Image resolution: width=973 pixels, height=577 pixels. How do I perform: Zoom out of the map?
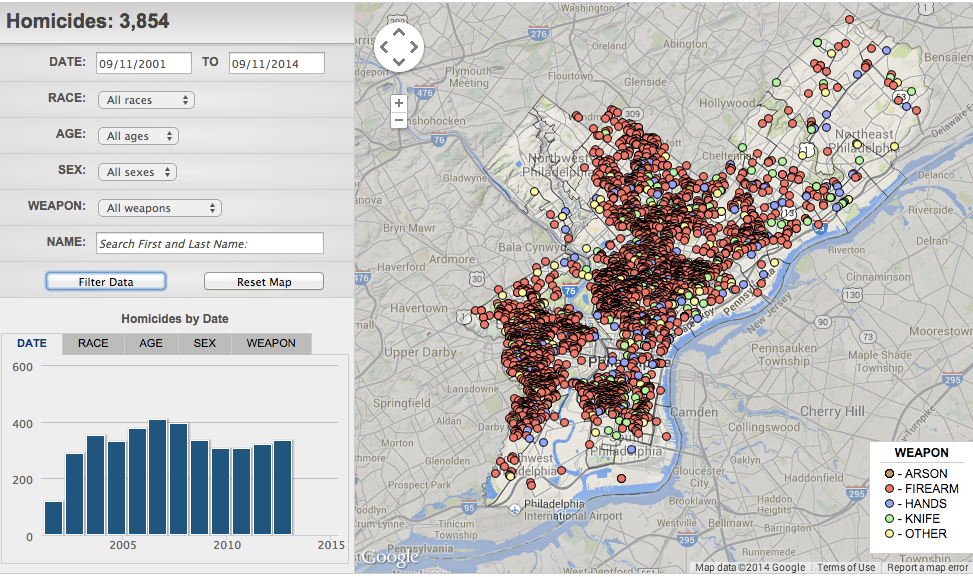click(399, 120)
